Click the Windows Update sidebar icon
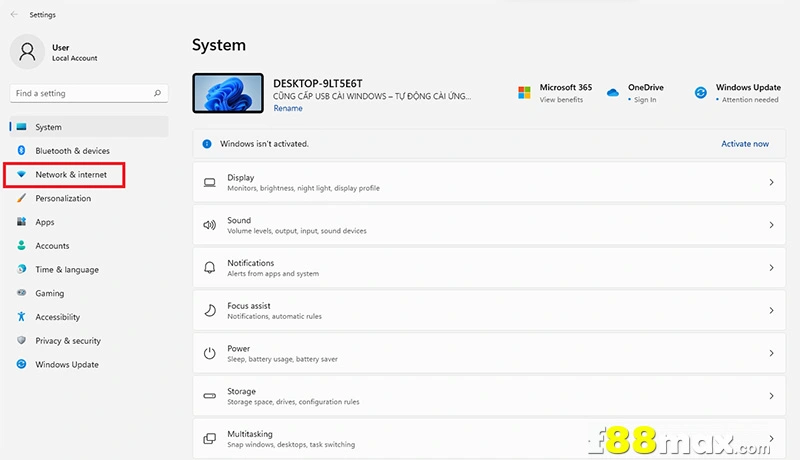The height and width of the screenshot is (460, 800). pyautogui.click(x=21, y=364)
